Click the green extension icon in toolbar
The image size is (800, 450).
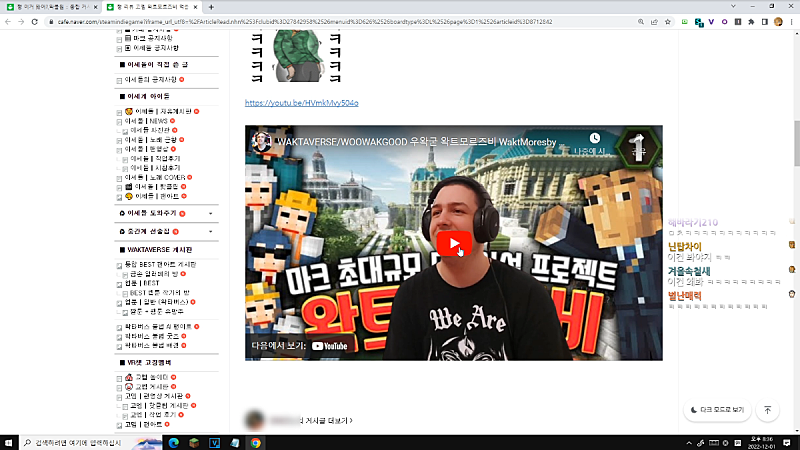685,22
